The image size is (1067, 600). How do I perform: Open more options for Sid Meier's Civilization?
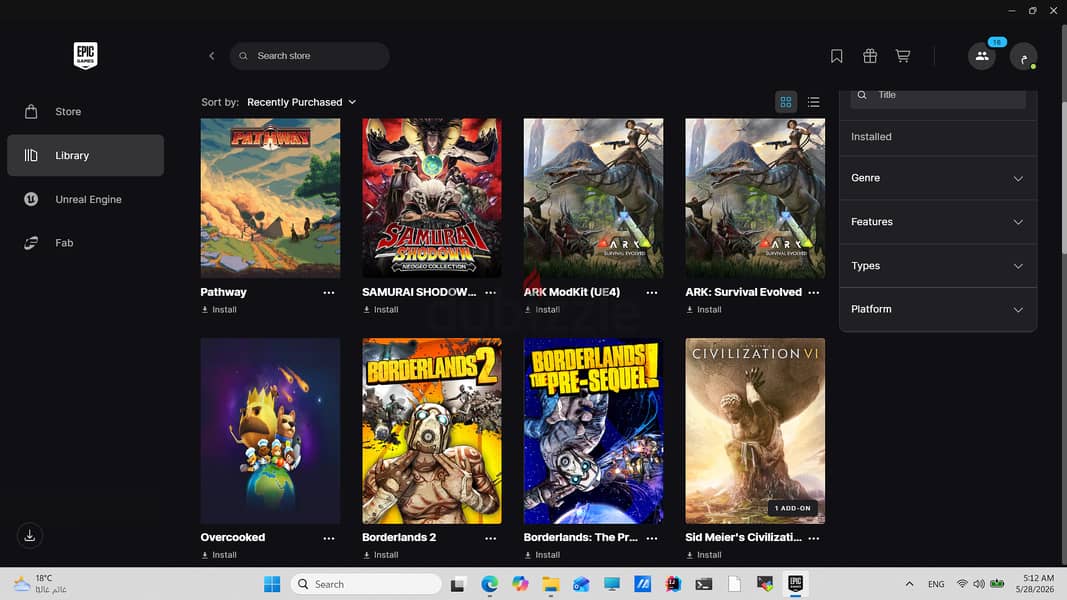point(814,538)
